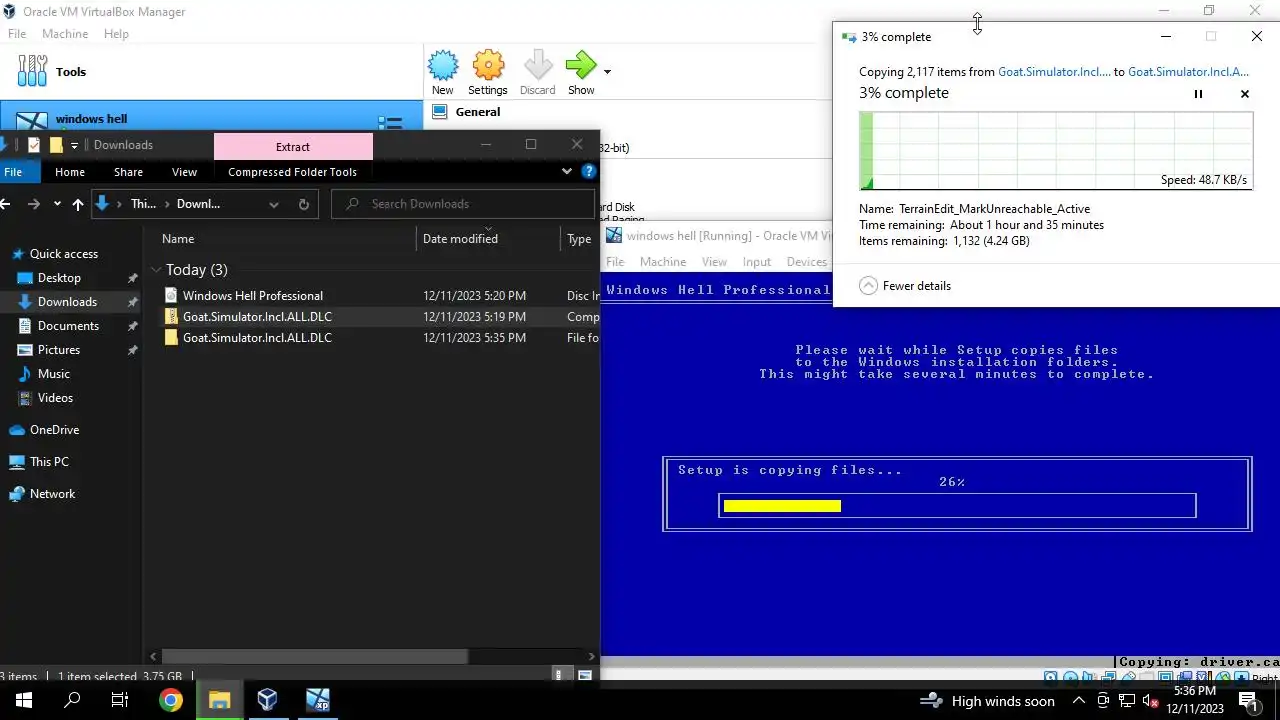Open Documents in the navigation pane

[x=68, y=326]
